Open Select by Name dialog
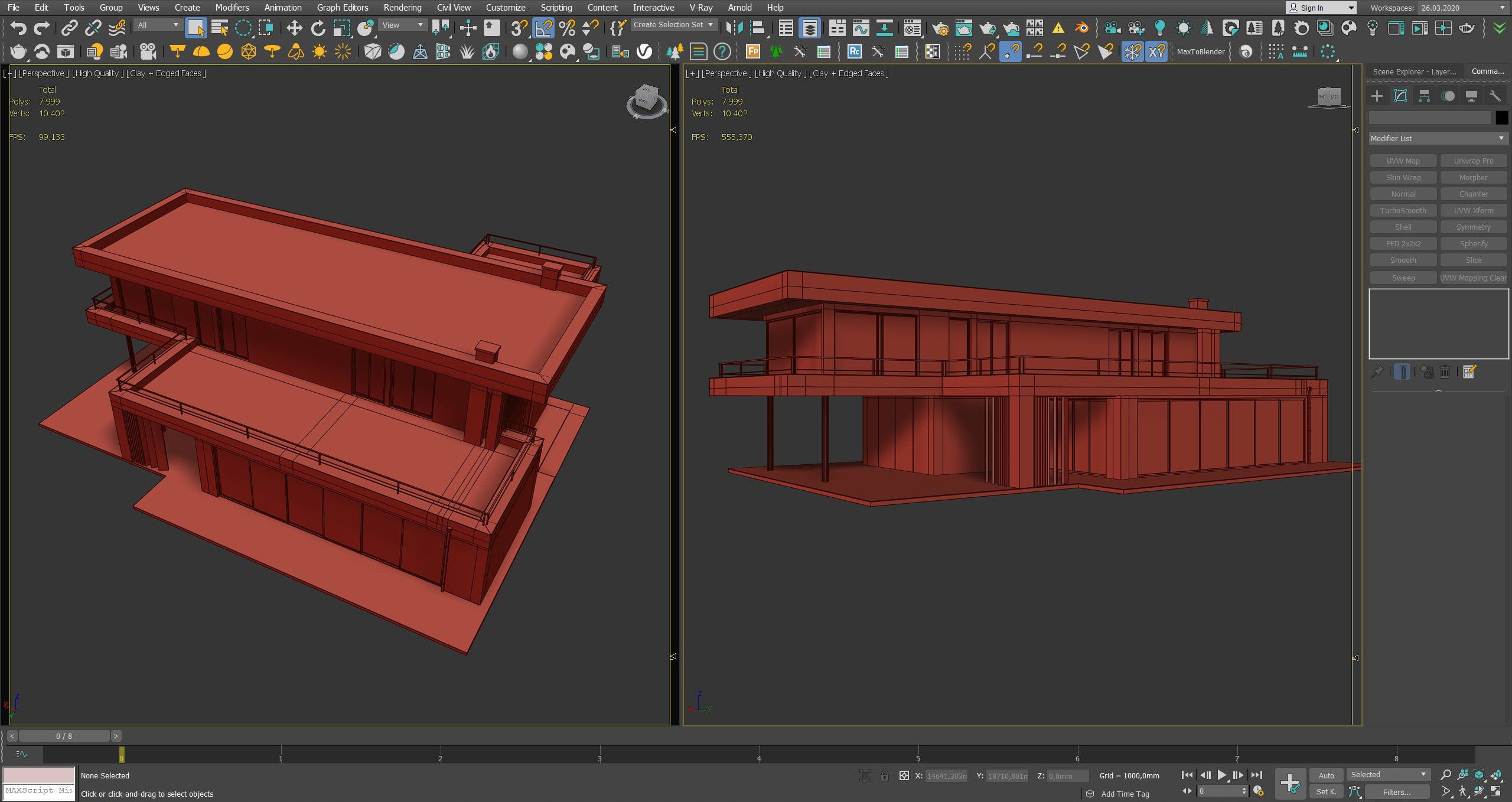The image size is (1512, 802). [220, 28]
